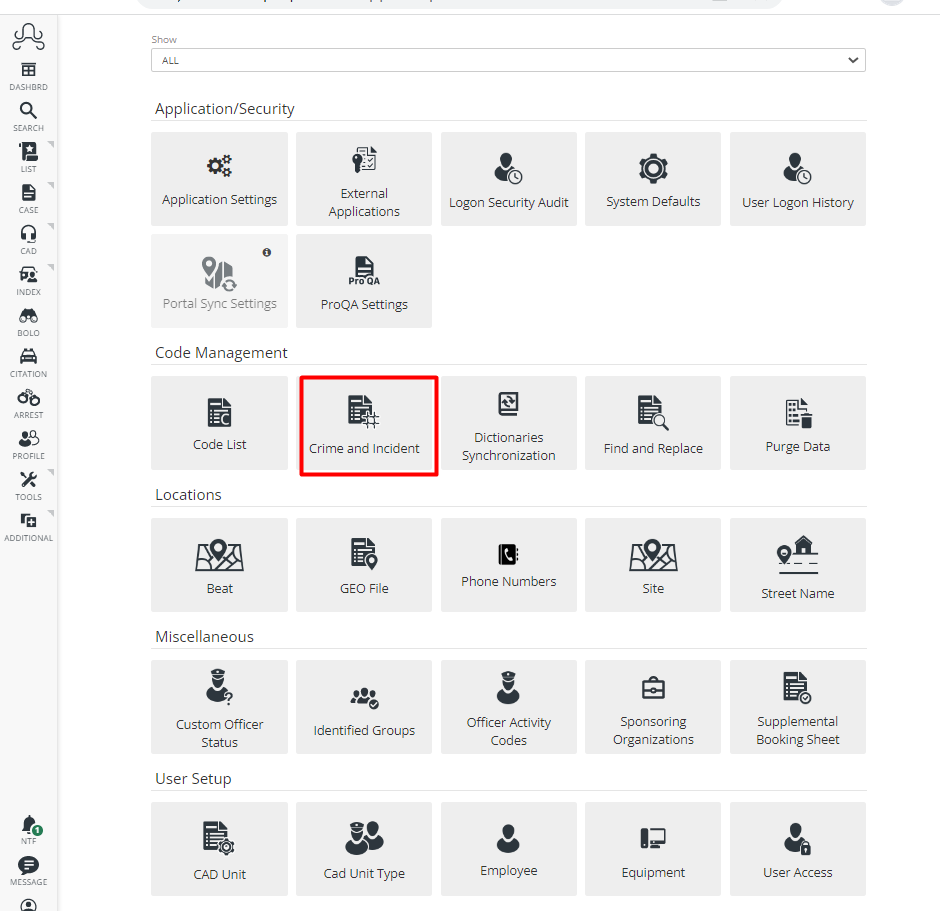
Task: Open the Find and Replace tile
Action: tap(652, 423)
